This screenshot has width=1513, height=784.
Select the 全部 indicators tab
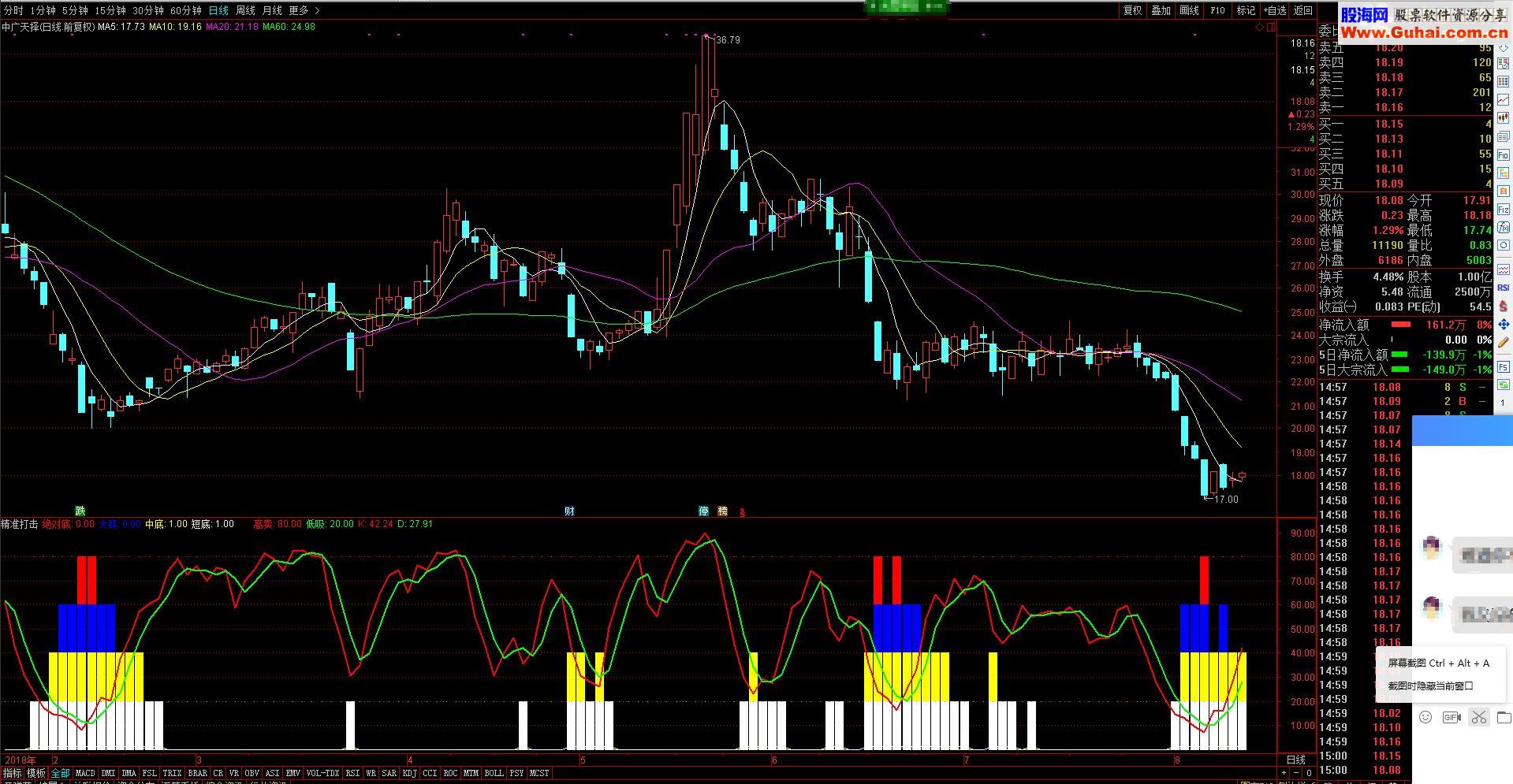click(x=61, y=774)
